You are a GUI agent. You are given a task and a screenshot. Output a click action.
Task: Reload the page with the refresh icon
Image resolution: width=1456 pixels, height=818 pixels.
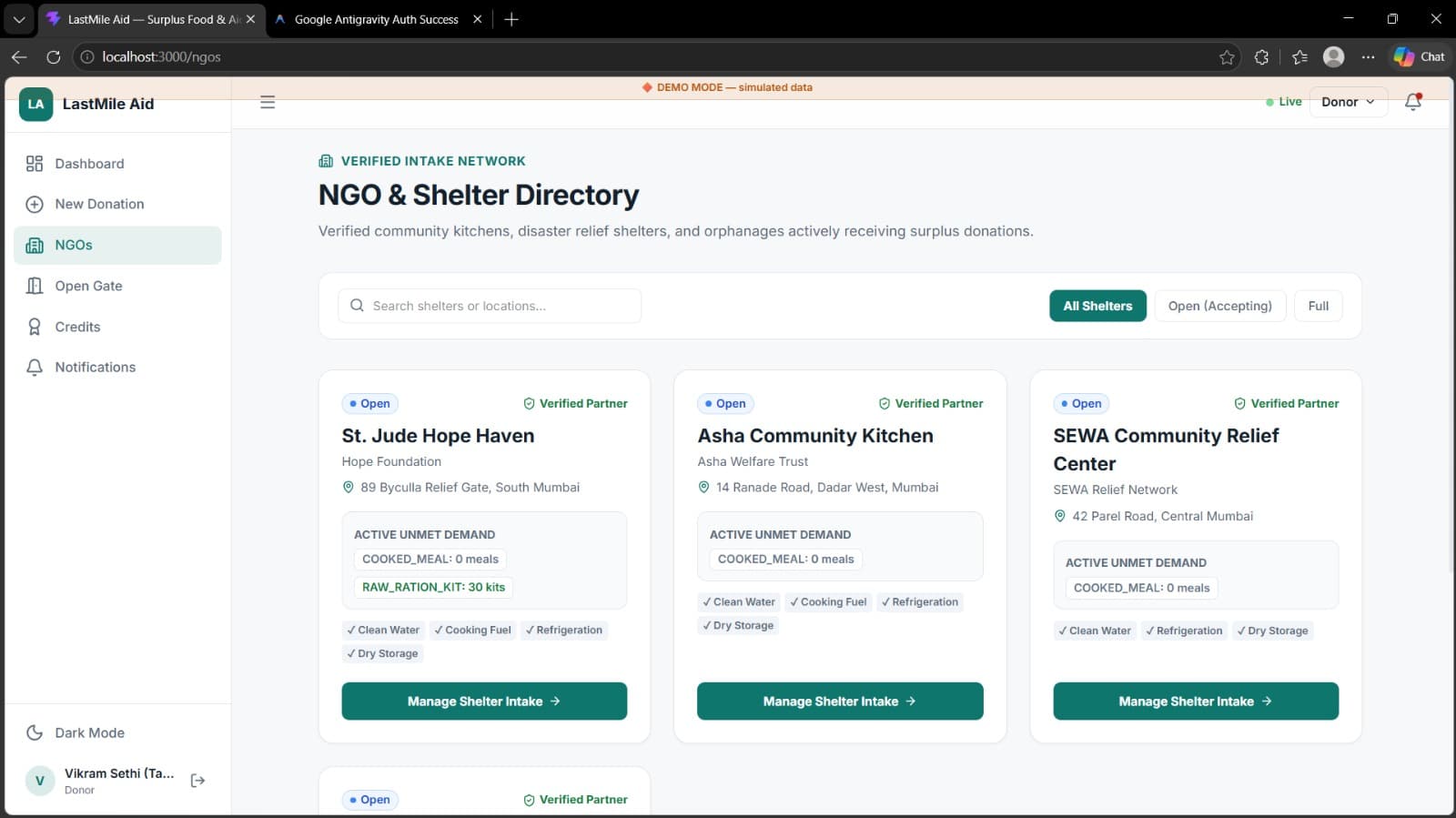coord(54,56)
